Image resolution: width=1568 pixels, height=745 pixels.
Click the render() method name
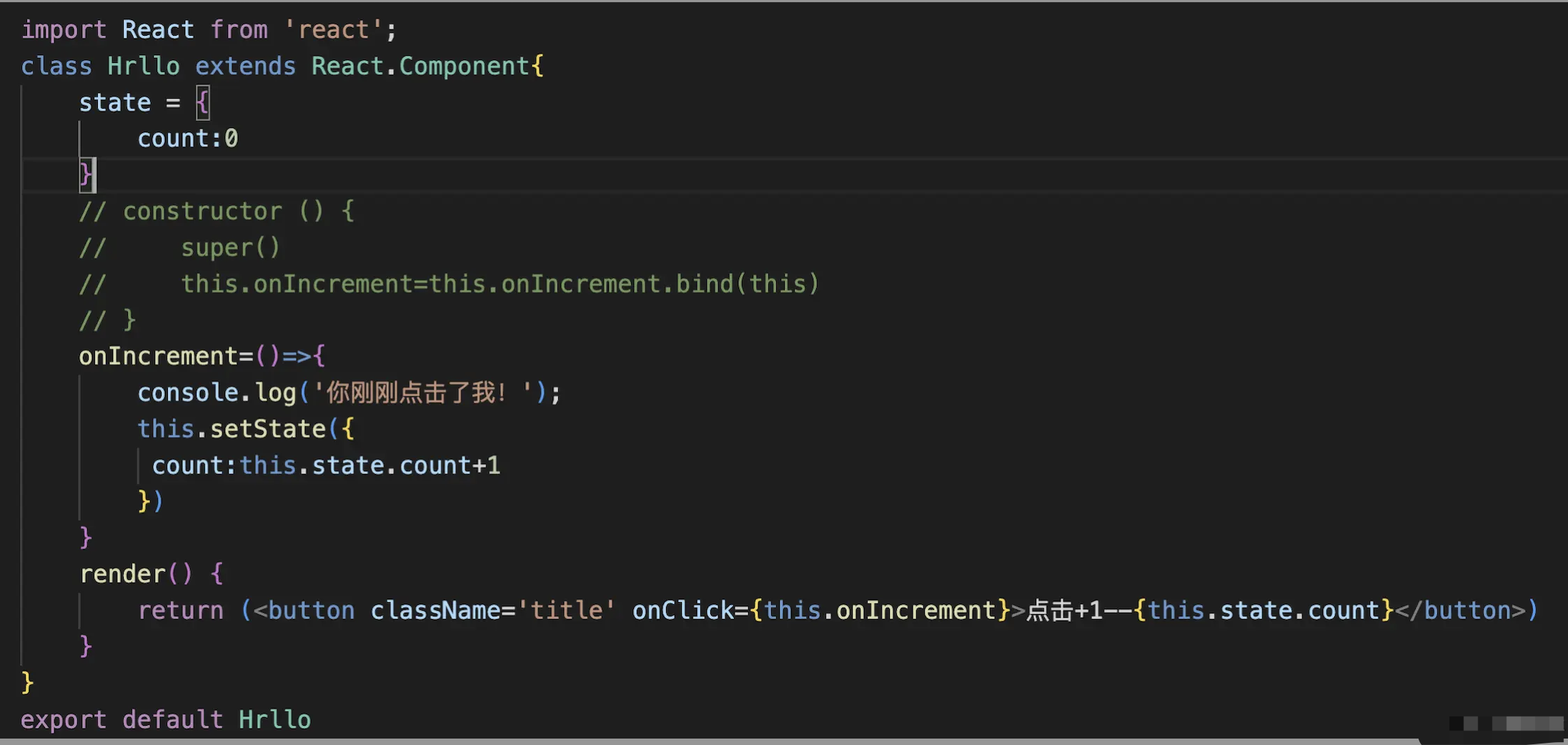coord(122,574)
